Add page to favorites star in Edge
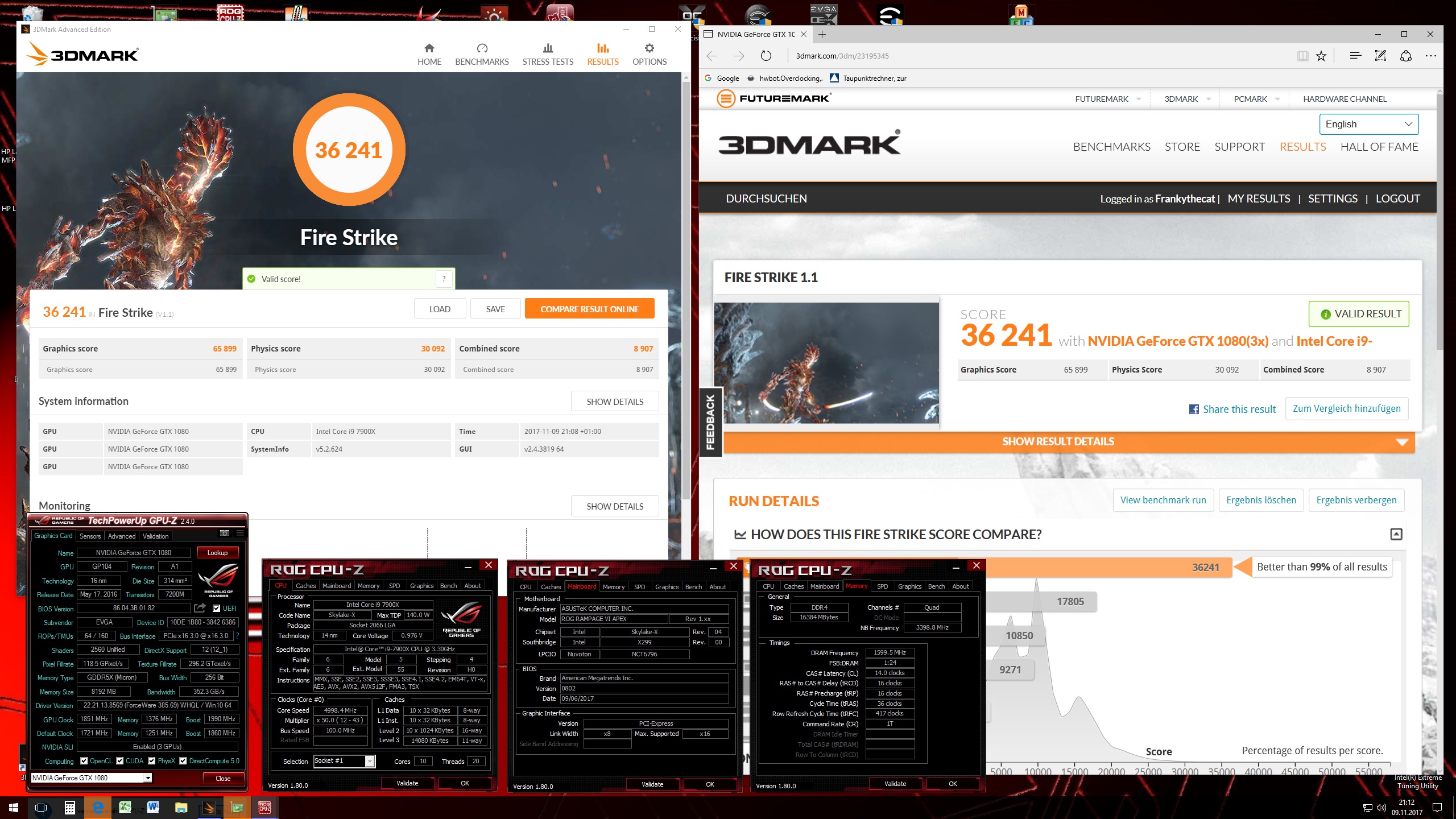1456x819 pixels. [x=1321, y=56]
